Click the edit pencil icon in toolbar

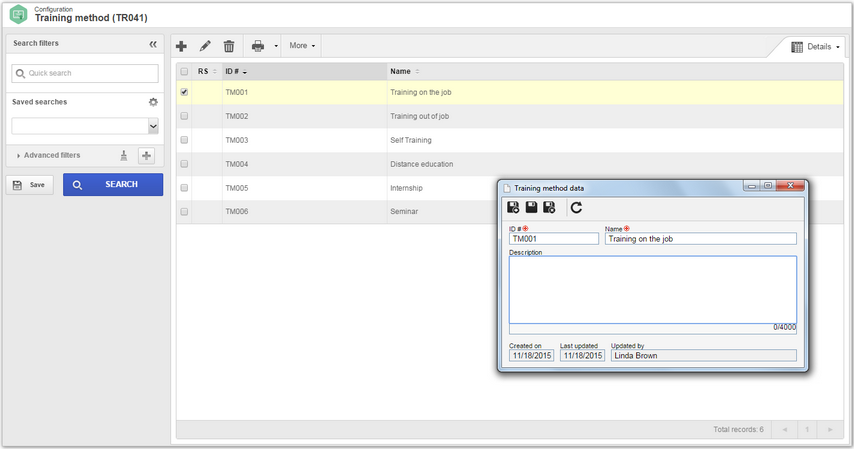[x=205, y=46]
